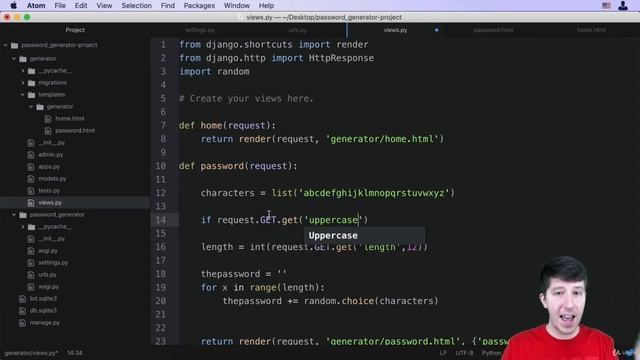
Task: Click the 'for x in range(length):' line
Action: point(262,288)
